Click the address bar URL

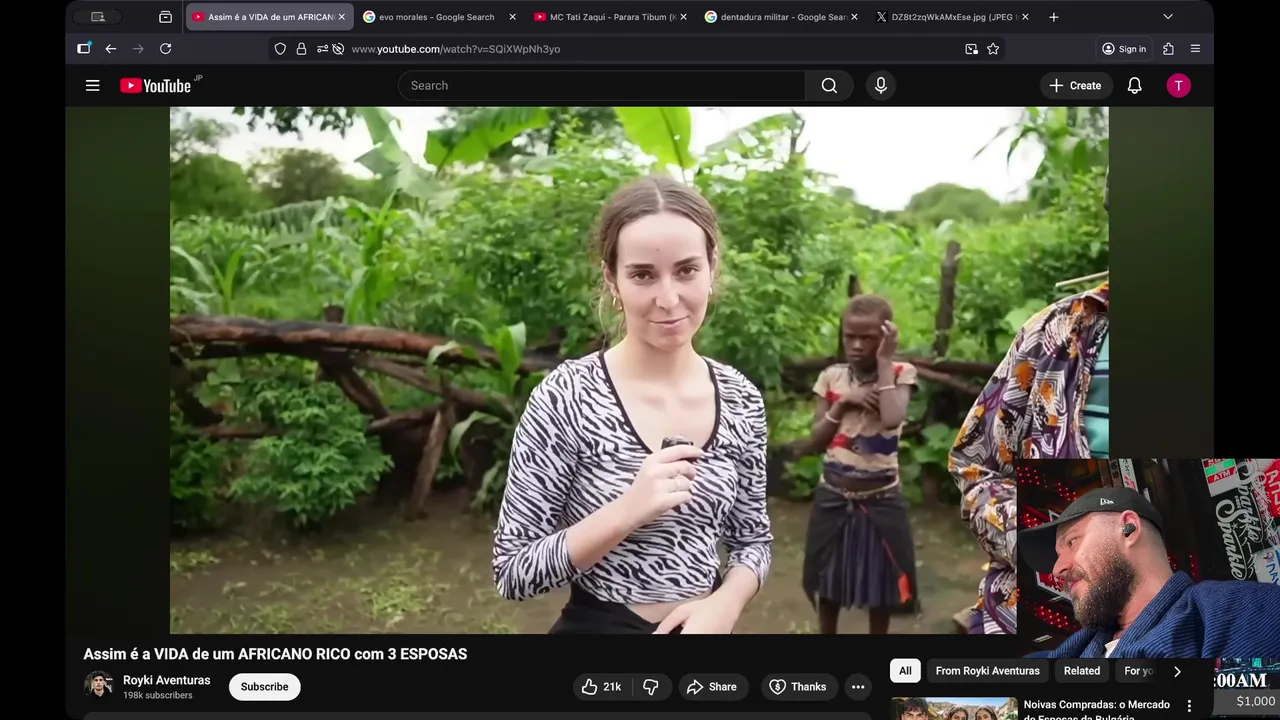coord(456,49)
